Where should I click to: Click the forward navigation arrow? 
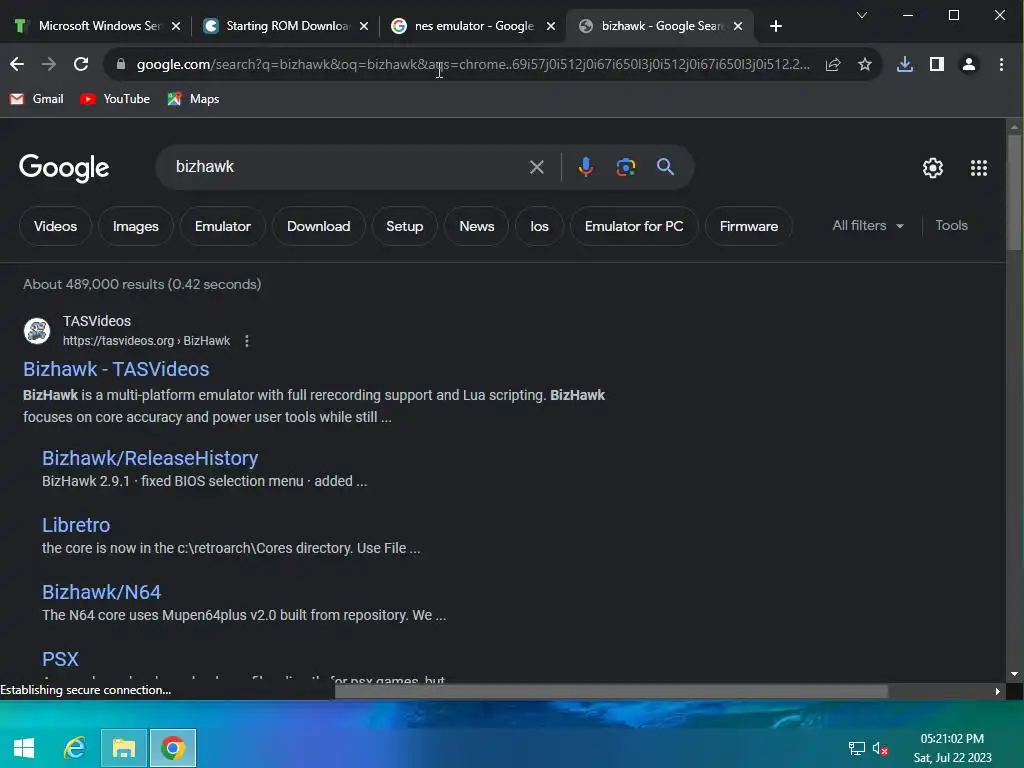point(49,64)
